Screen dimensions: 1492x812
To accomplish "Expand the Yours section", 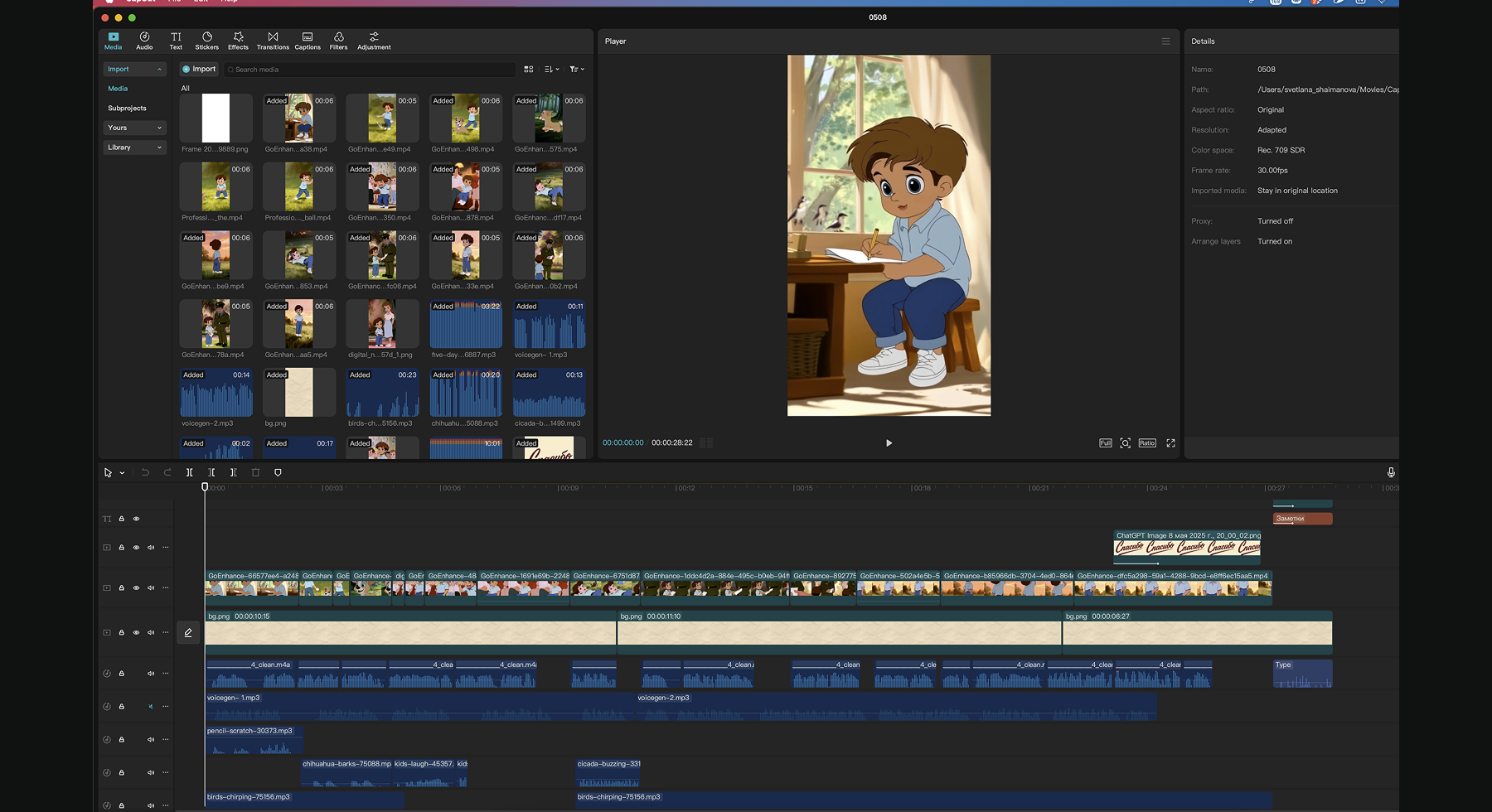I will [135, 128].
